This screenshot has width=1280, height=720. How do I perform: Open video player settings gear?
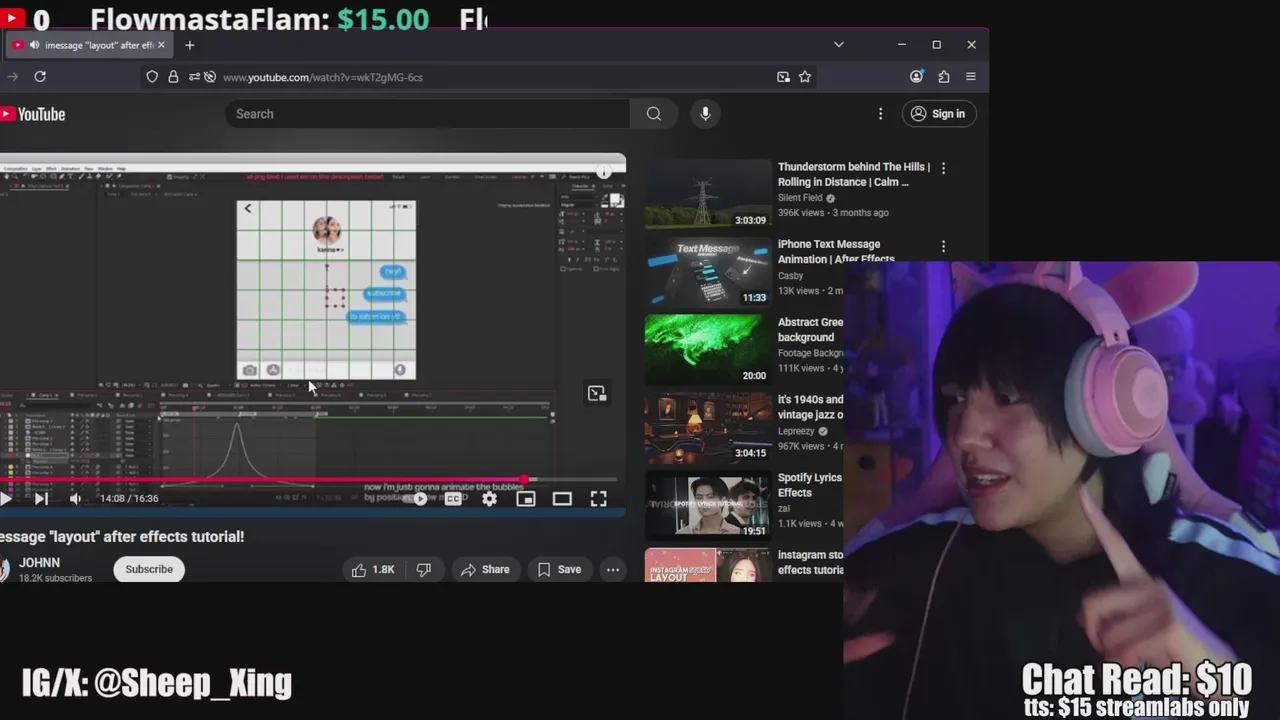[489, 498]
